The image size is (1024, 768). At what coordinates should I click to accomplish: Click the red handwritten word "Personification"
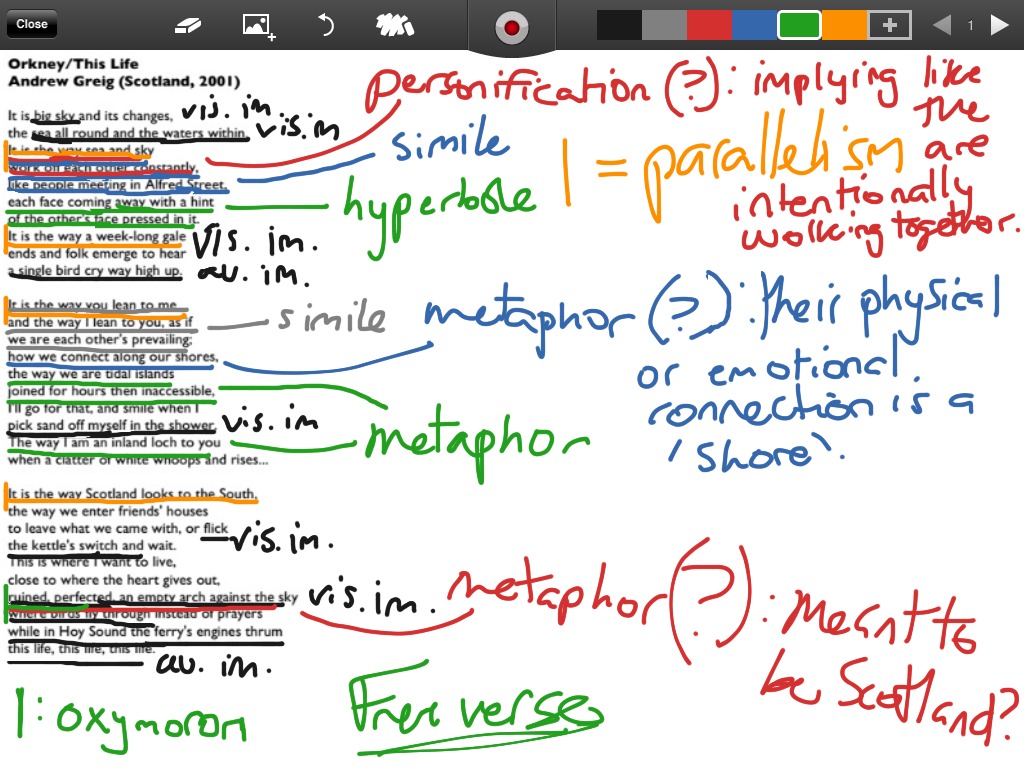[507, 89]
